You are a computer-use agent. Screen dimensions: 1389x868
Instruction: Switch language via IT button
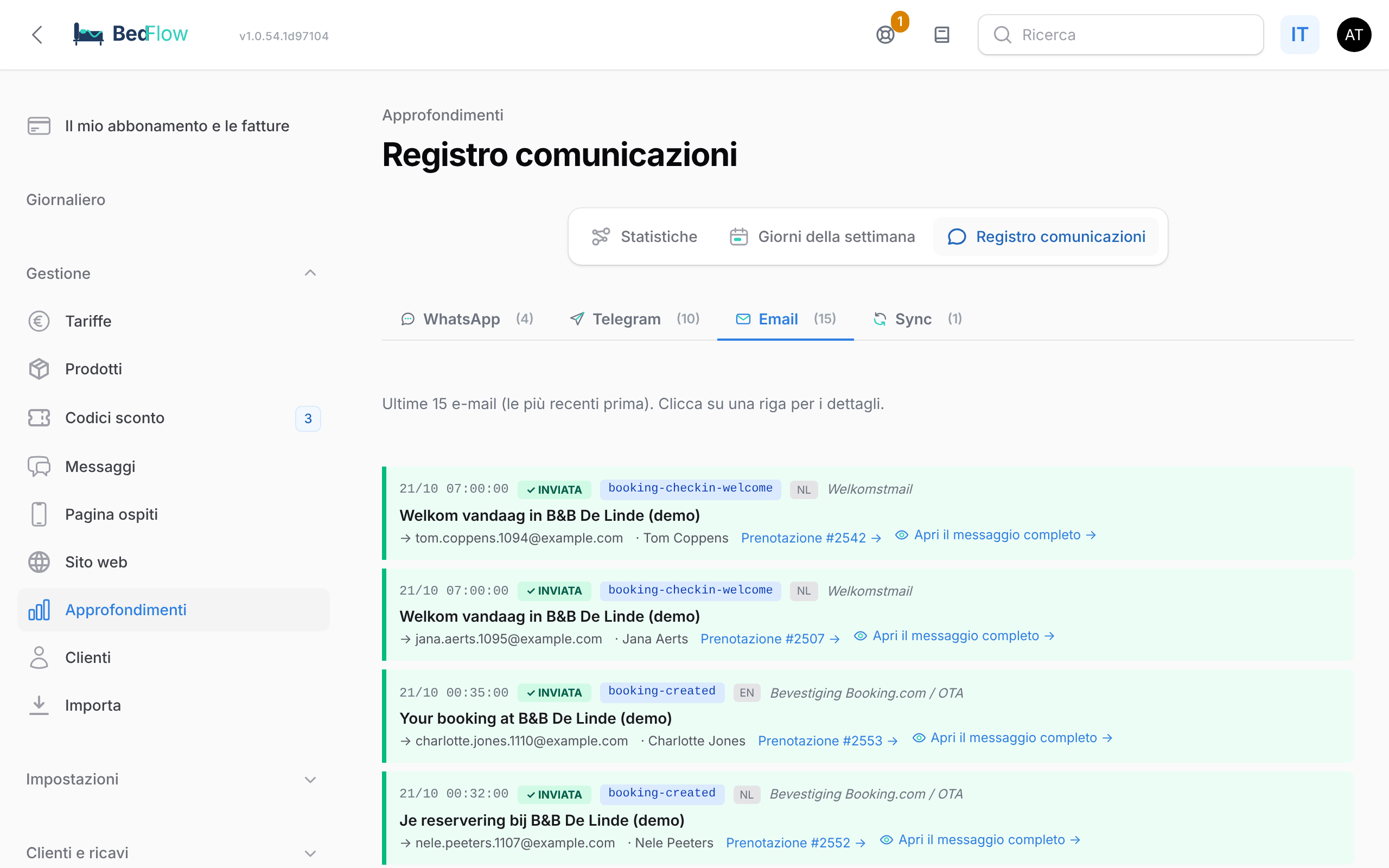[1299, 34]
